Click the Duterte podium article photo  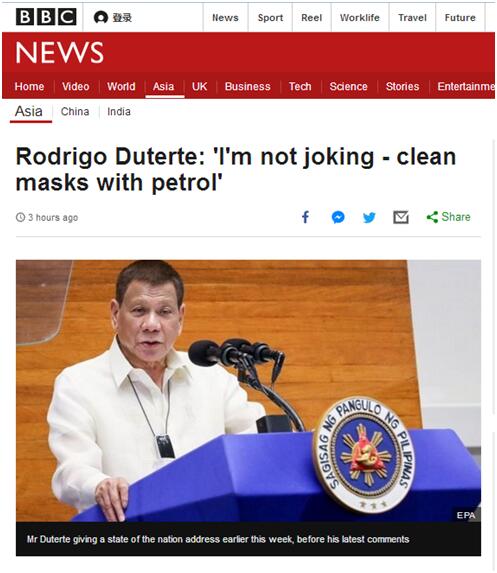tap(248, 391)
